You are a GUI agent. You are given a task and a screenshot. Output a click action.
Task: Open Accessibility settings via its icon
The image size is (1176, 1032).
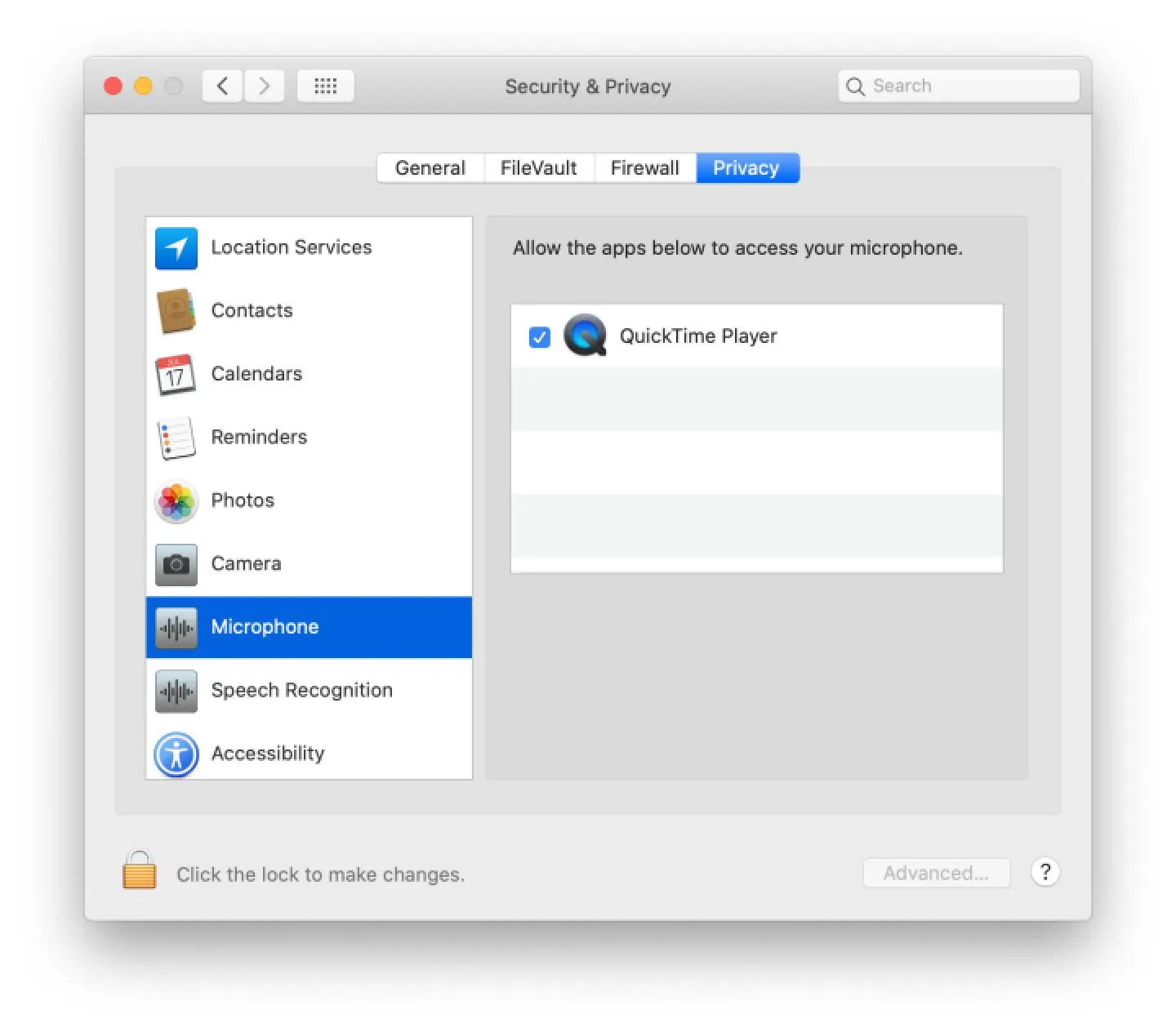176,754
